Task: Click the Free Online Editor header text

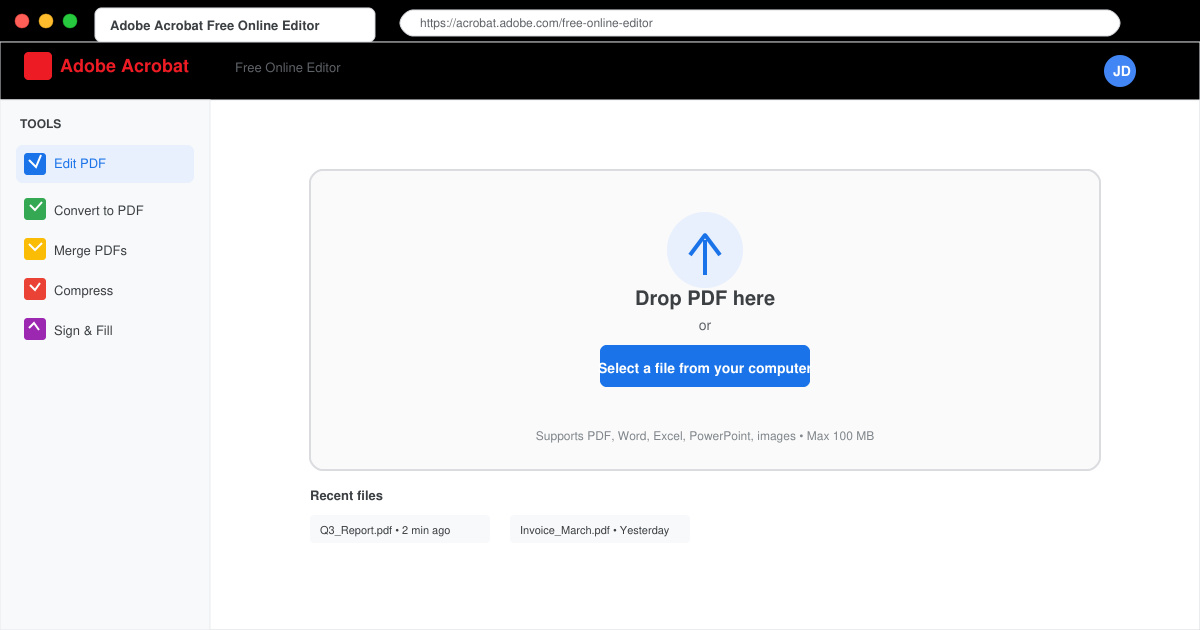Action: (288, 68)
